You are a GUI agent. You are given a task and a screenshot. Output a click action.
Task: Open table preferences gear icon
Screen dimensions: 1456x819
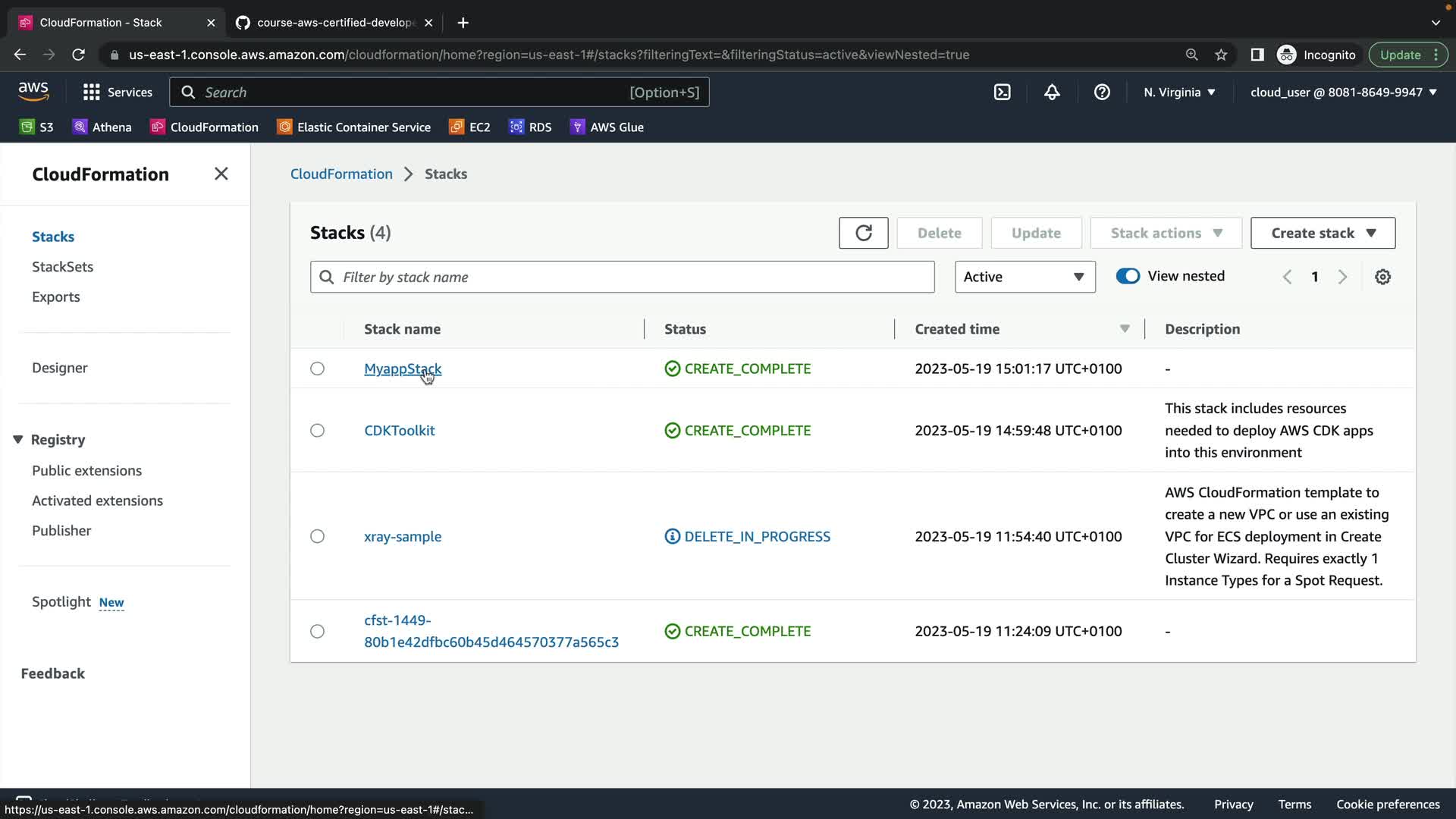[1382, 277]
